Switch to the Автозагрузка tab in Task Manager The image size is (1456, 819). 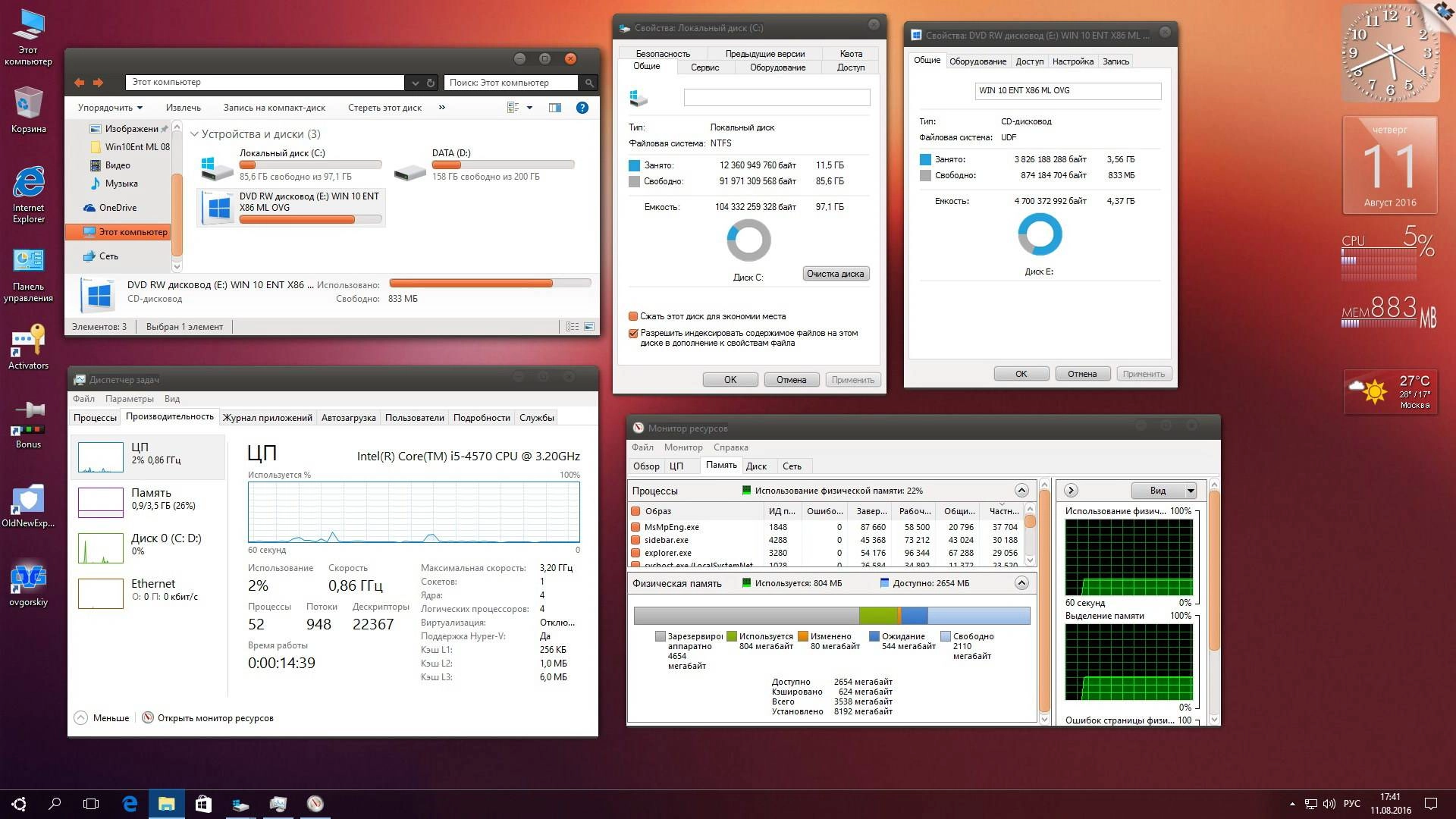(348, 418)
